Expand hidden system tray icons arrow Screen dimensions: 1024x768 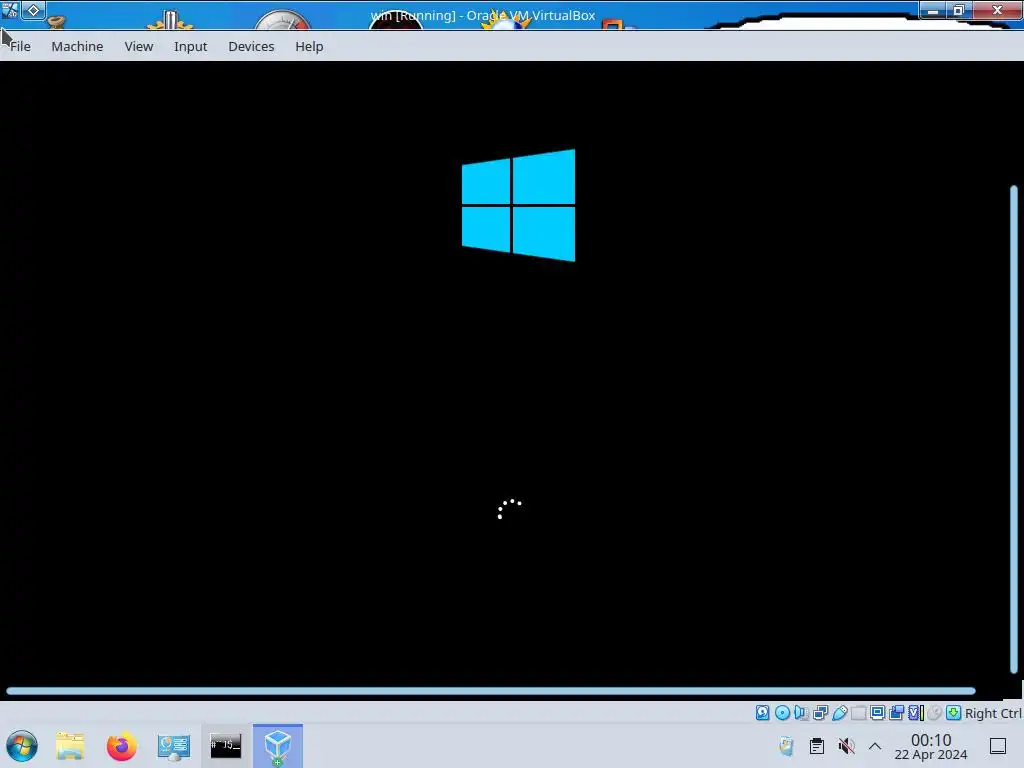click(875, 746)
